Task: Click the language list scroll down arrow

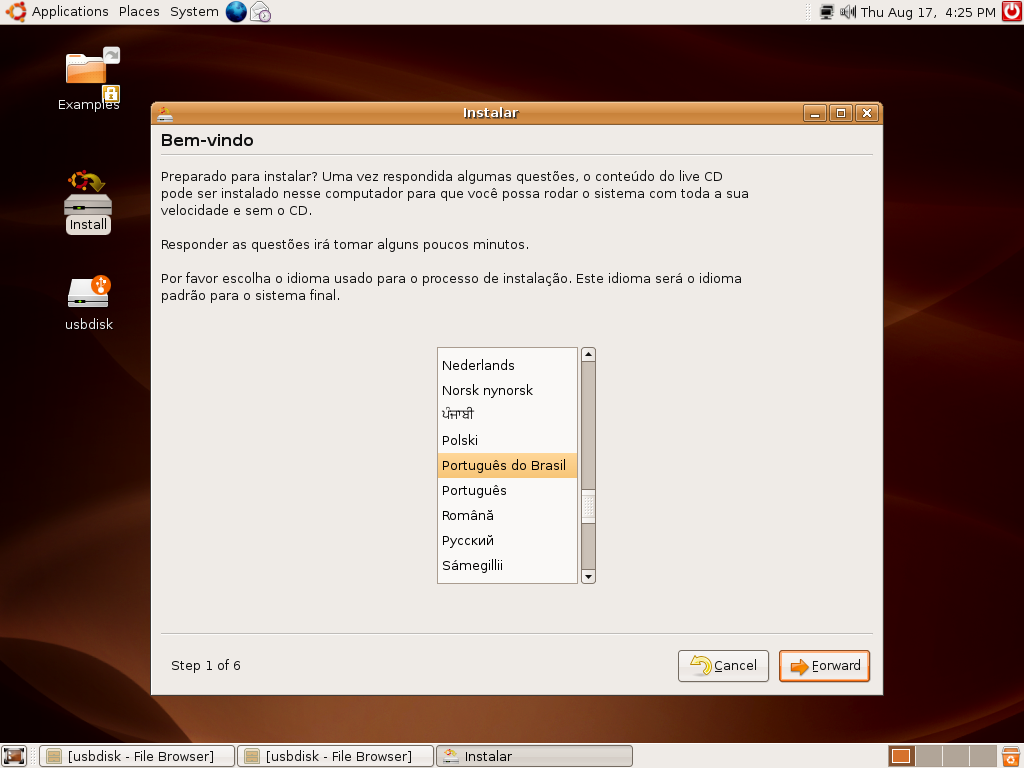Action: [588, 577]
